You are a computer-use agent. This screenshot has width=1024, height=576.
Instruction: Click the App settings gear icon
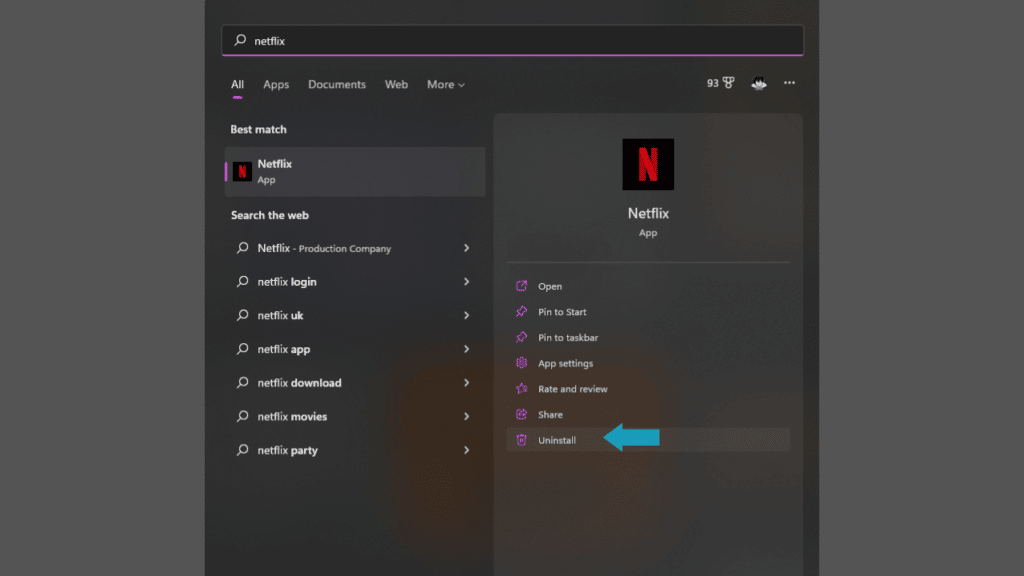(x=521, y=363)
